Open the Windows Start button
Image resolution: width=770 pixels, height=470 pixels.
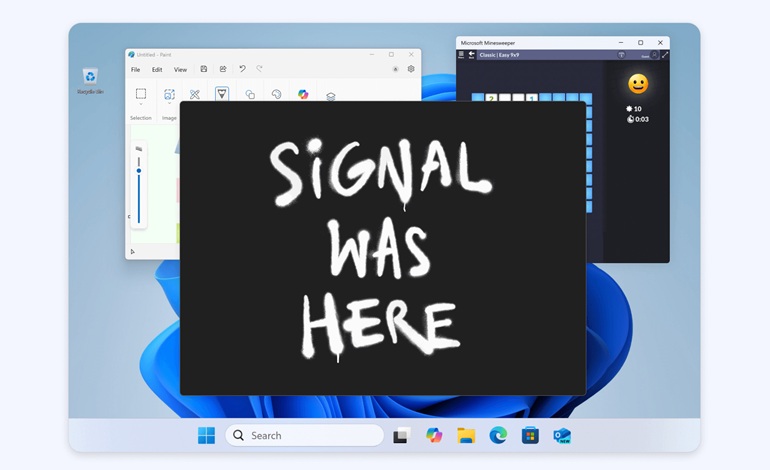coord(206,435)
